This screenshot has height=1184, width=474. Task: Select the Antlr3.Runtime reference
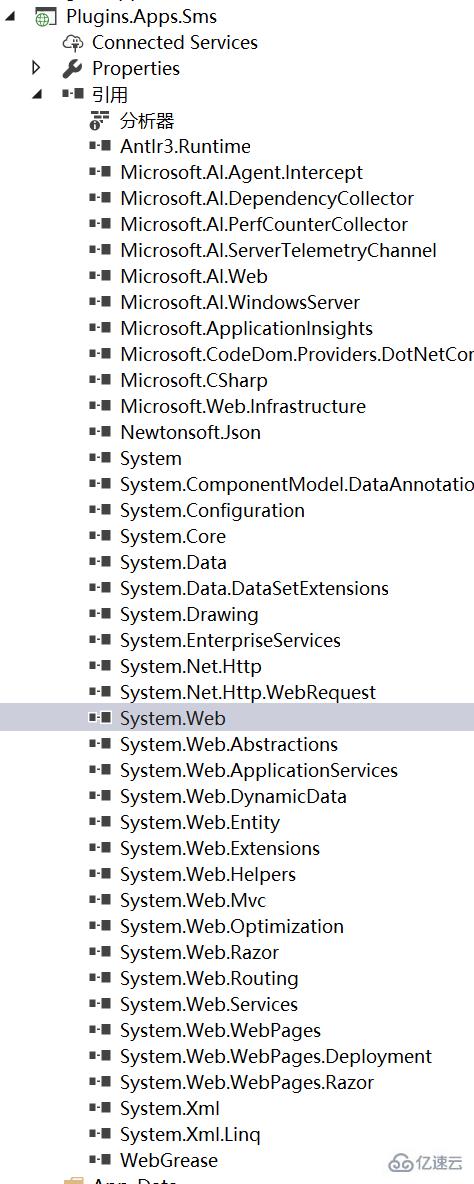point(185,146)
